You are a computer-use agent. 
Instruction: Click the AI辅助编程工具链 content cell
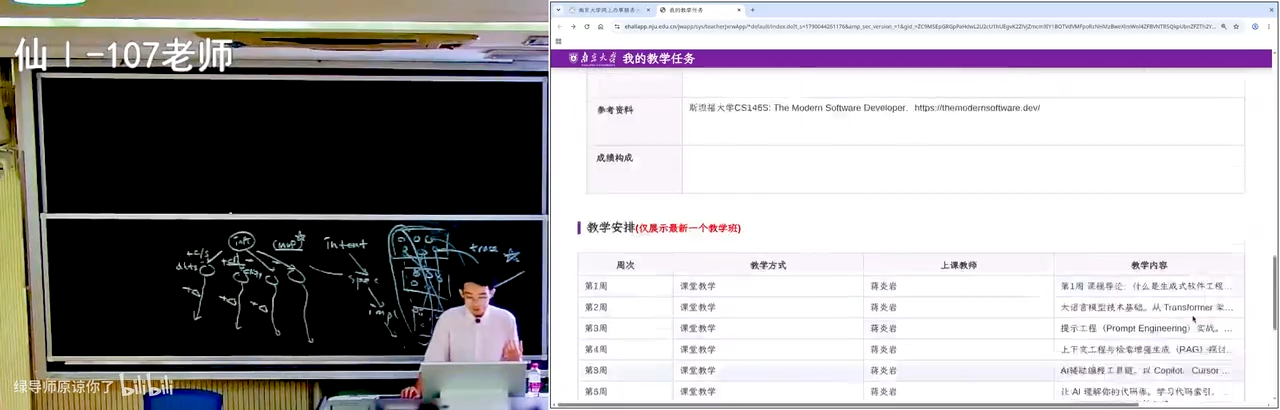1149,370
